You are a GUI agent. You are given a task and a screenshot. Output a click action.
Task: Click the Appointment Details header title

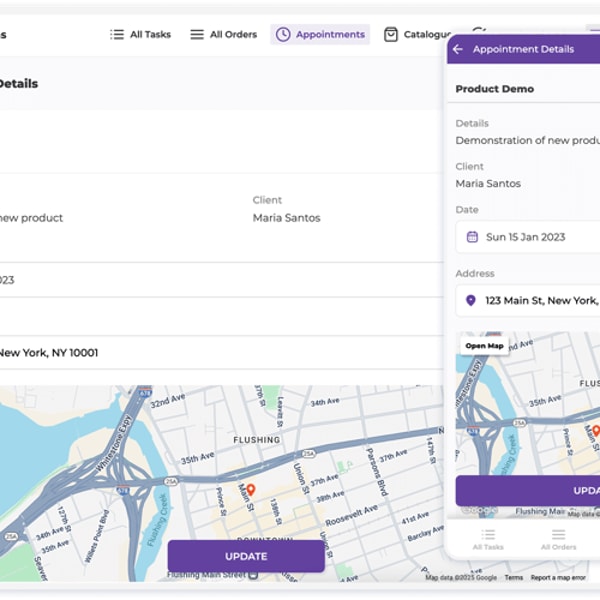coord(523,49)
